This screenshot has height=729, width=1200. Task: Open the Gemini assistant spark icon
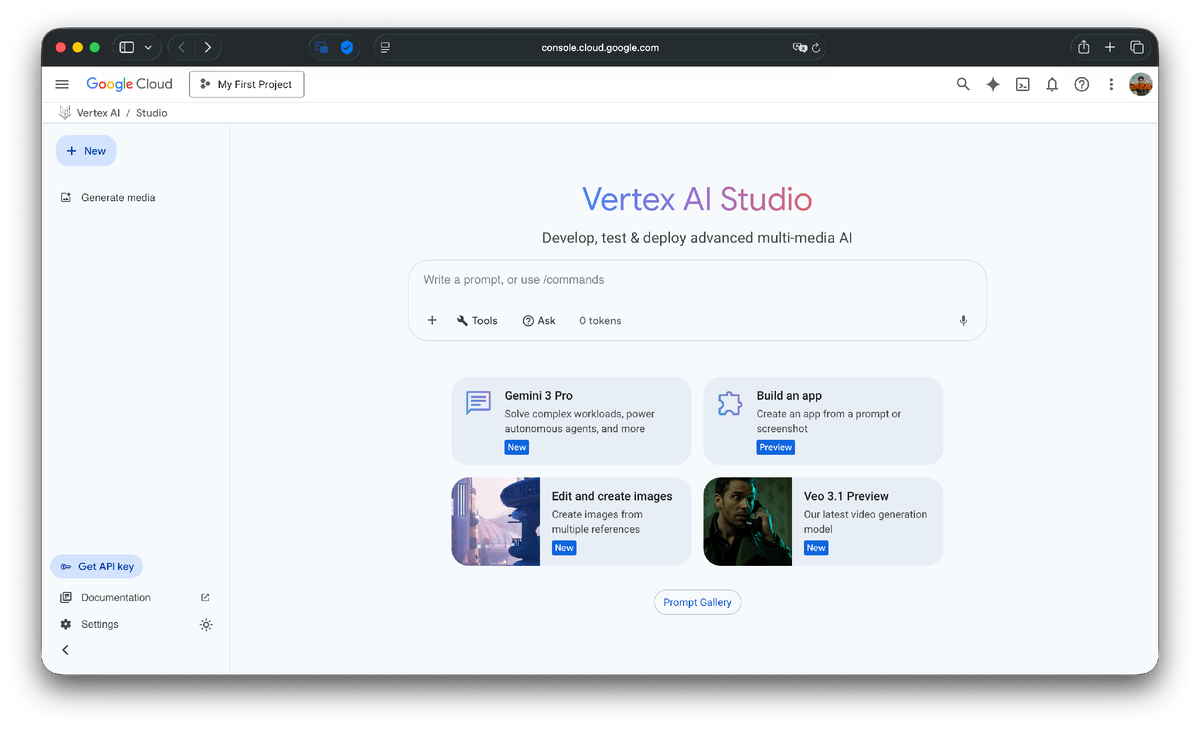pos(992,84)
